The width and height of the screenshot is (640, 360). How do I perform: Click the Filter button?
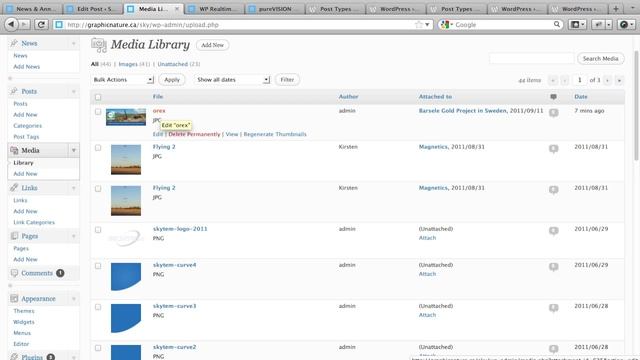(x=287, y=80)
